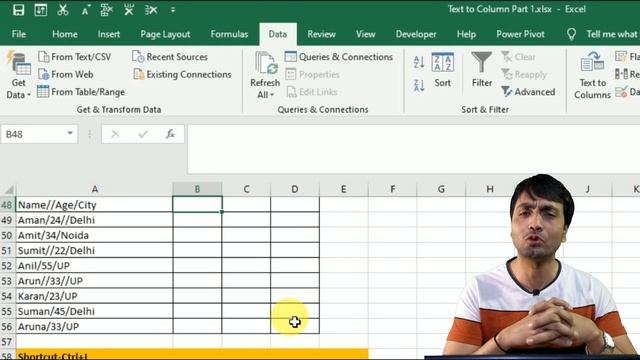Open Recent Sources
The width and height of the screenshot is (640, 360).
click(170, 57)
